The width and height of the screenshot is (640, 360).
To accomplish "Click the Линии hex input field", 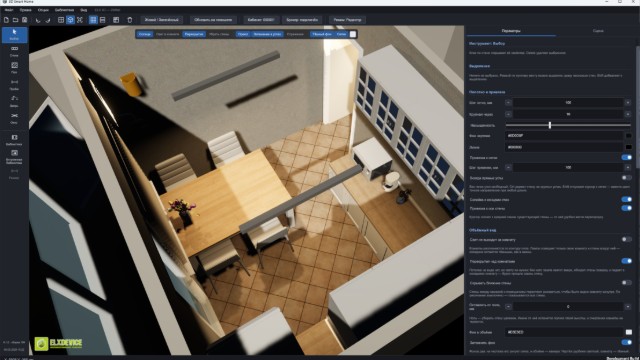I will 564,147.
